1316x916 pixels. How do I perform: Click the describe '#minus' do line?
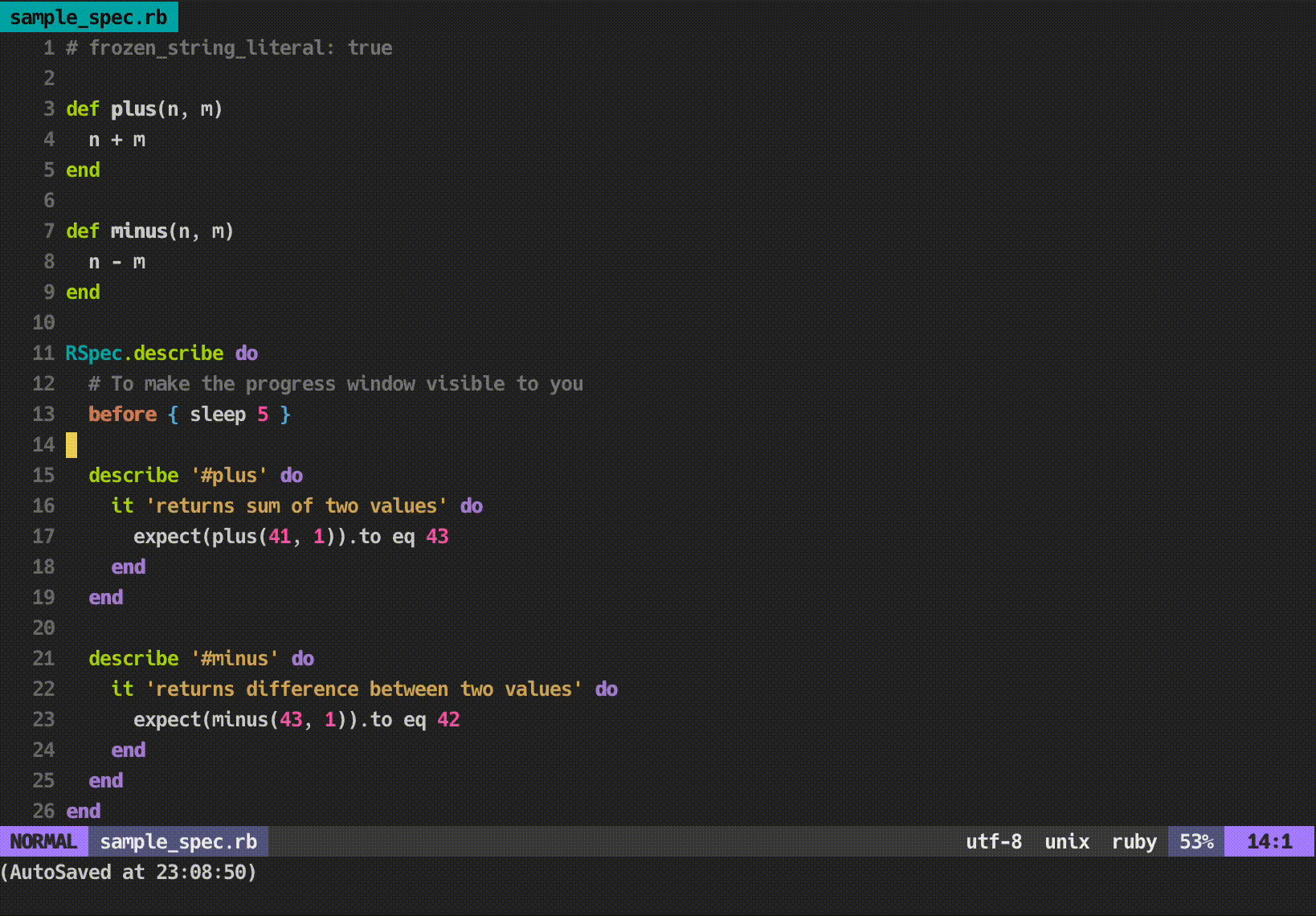[x=201, y=658]
